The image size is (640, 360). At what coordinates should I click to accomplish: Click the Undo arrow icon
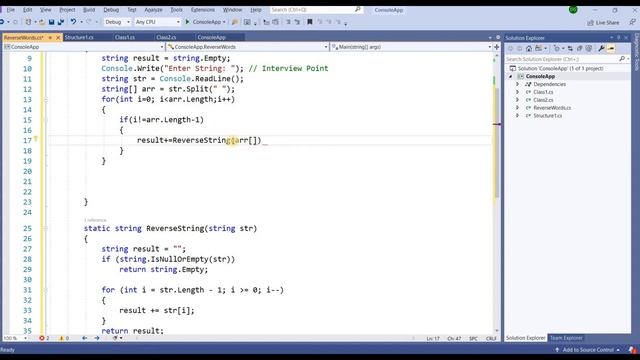73,22
